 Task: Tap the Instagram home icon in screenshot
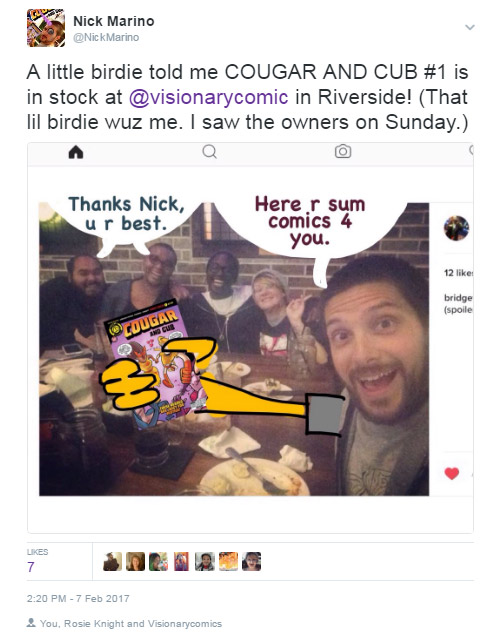coord(76,152)
